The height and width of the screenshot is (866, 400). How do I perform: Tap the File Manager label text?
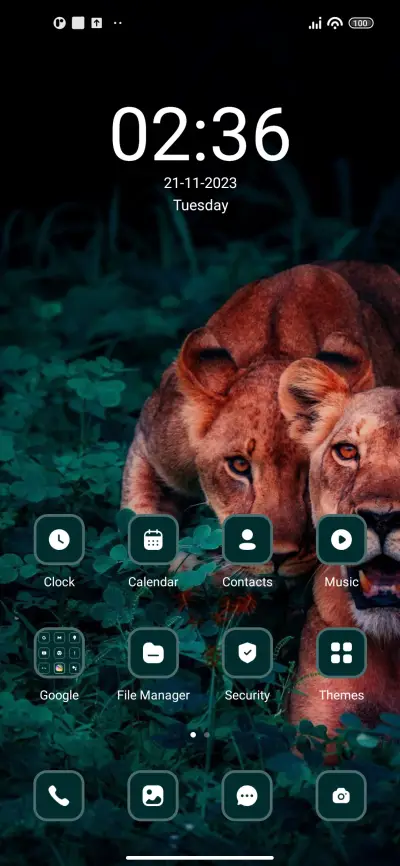point(153,695)
